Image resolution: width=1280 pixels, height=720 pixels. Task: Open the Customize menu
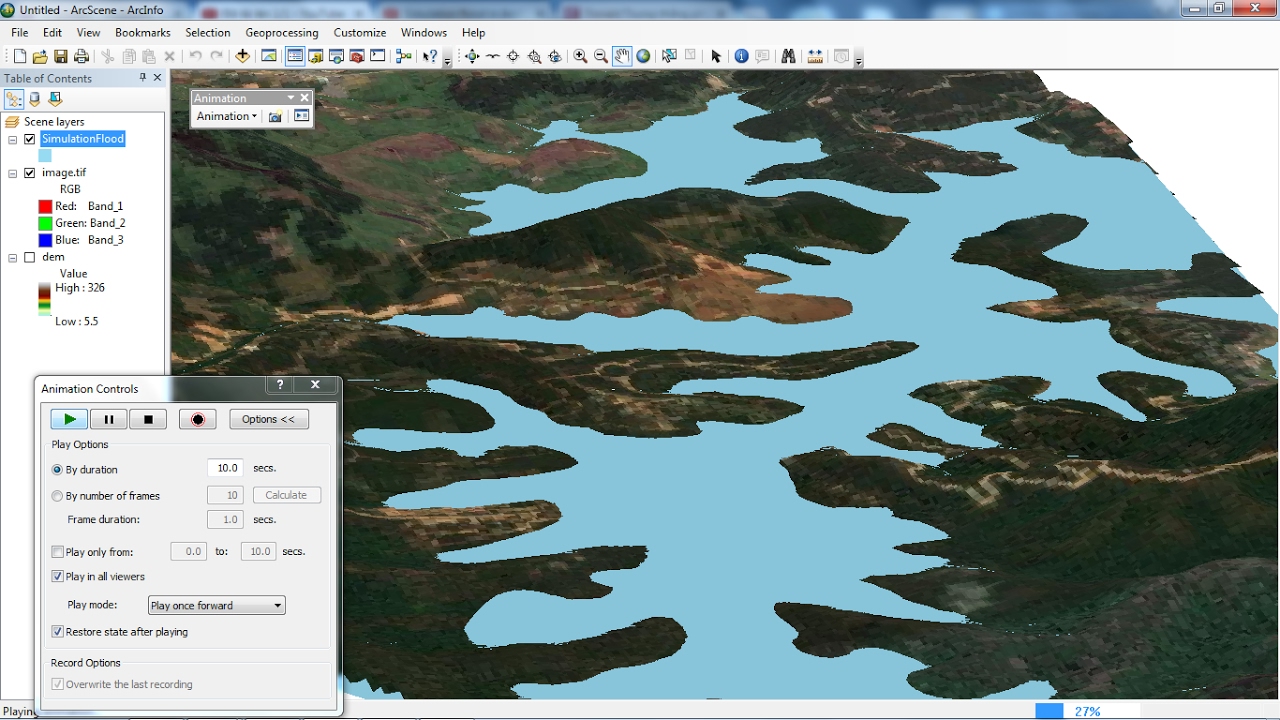360,33
